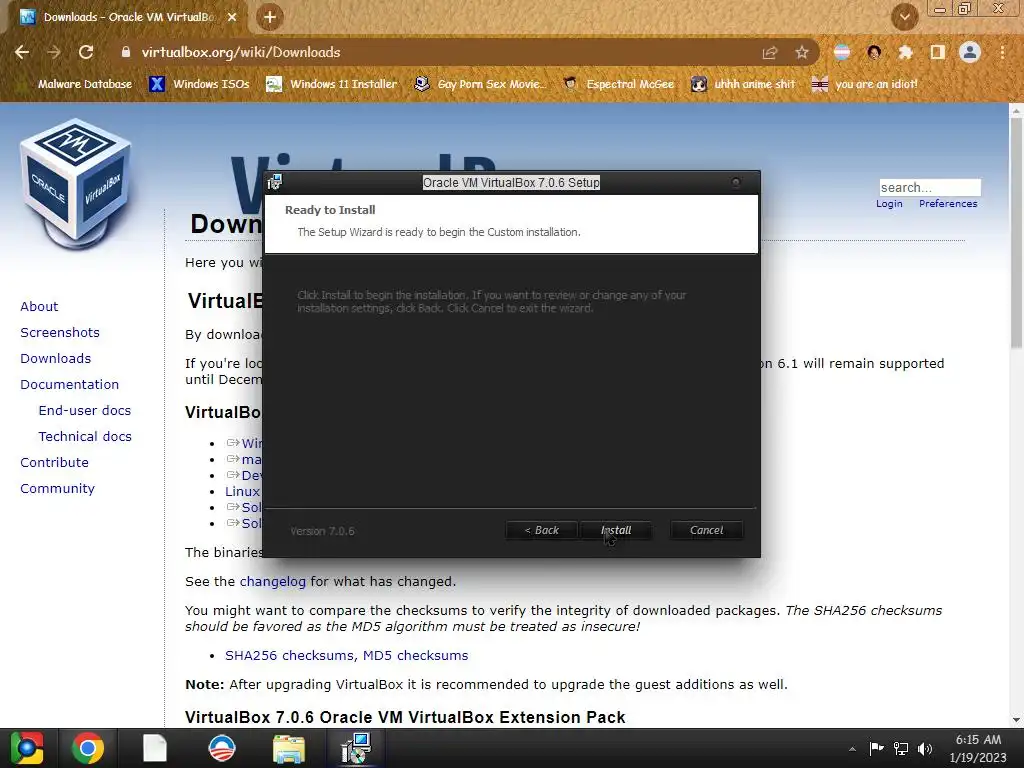Open the striped flag extension icon
Viewport: 1024px width, 768px height.
click(x=842, y=52)
